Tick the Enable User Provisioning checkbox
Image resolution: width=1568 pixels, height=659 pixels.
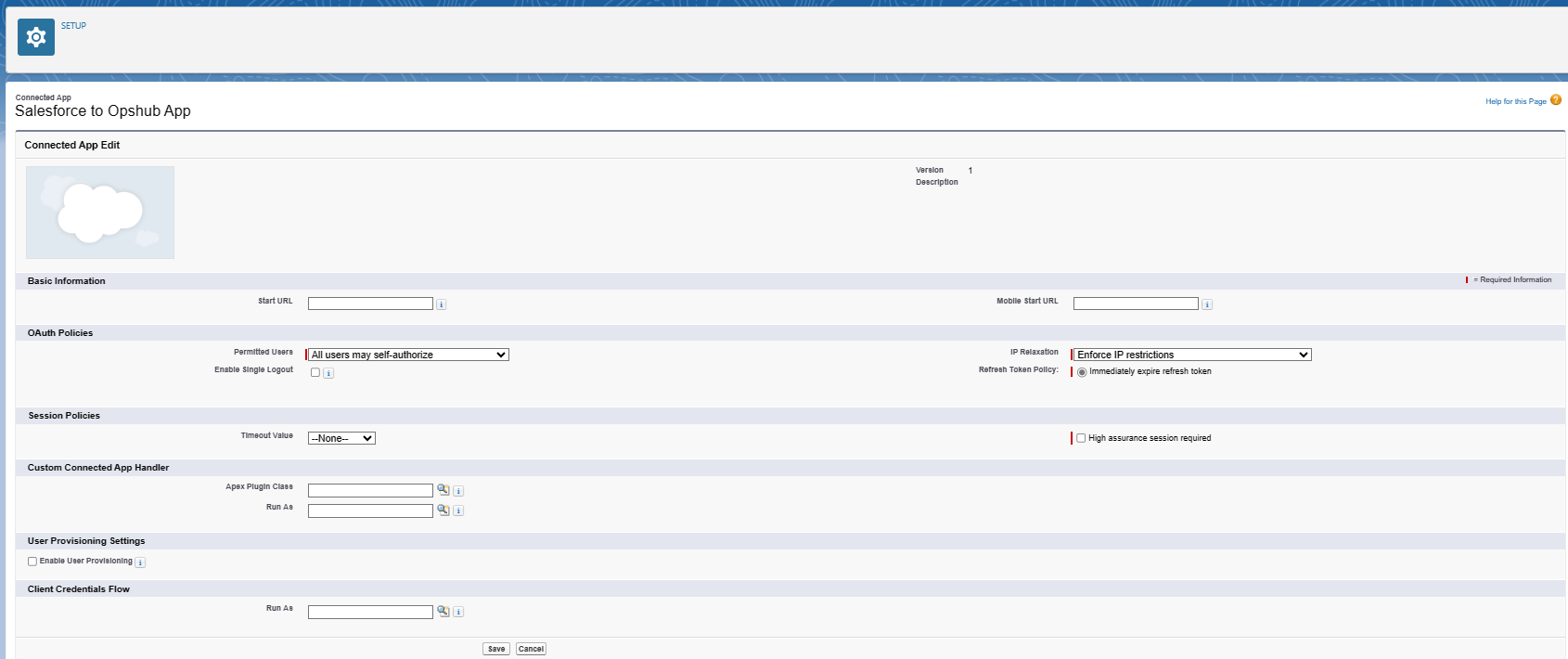[32, 562]
